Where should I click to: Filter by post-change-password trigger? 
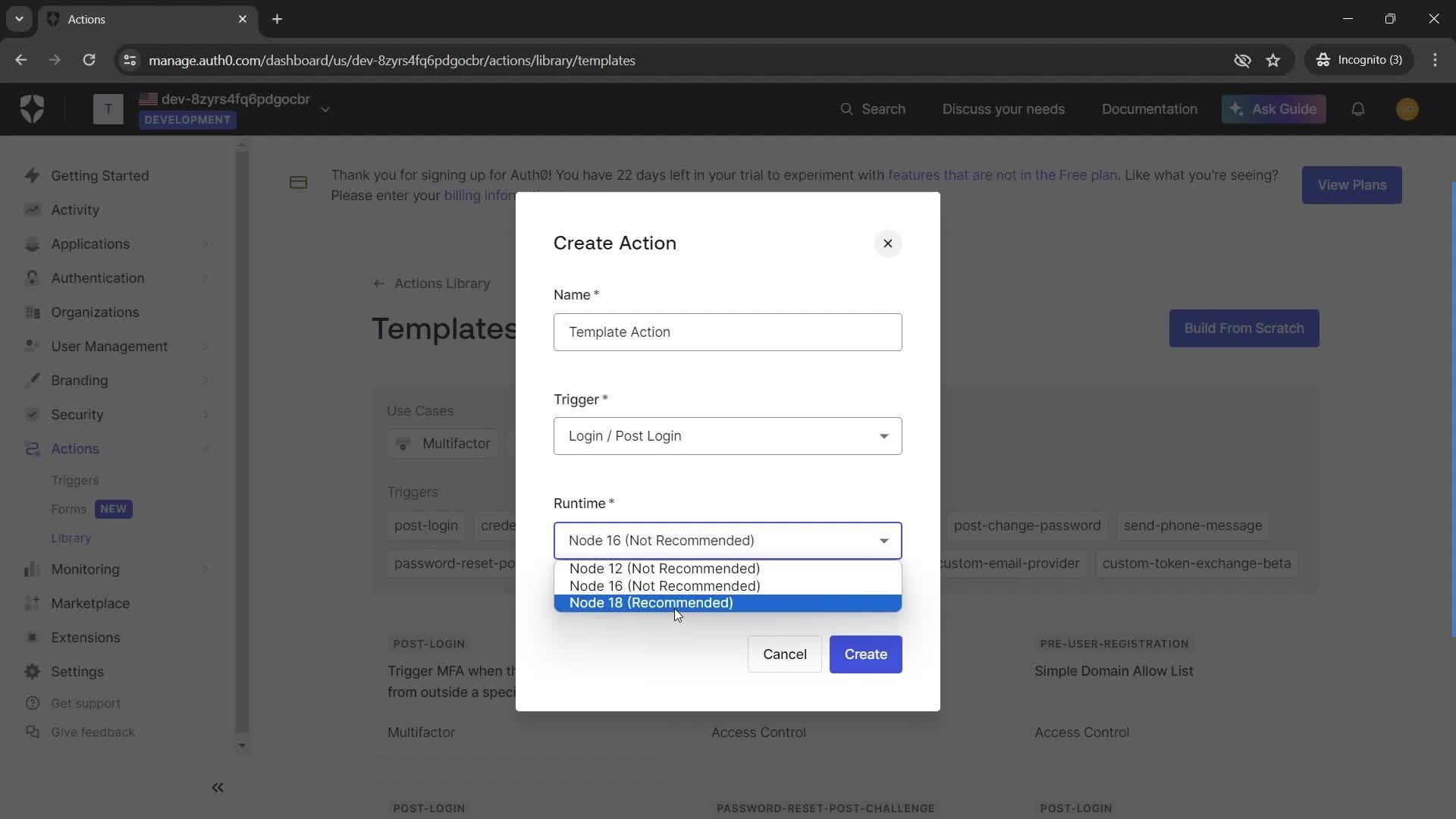1027,526
